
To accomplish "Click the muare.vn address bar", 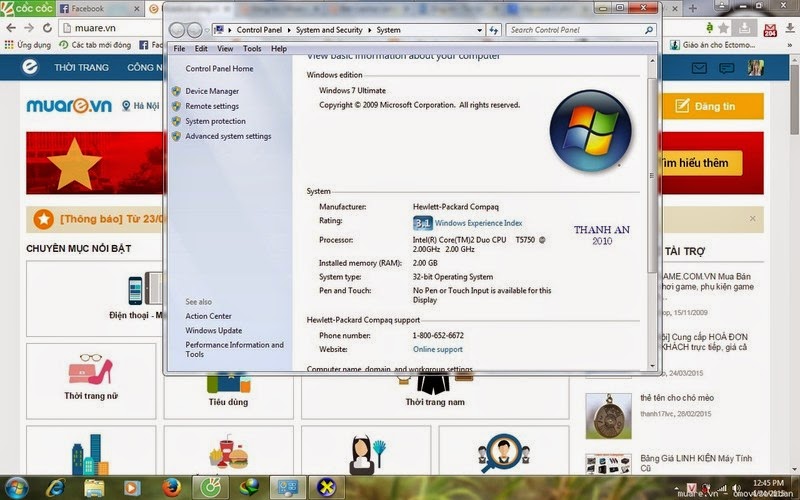I will pos(112,28).
